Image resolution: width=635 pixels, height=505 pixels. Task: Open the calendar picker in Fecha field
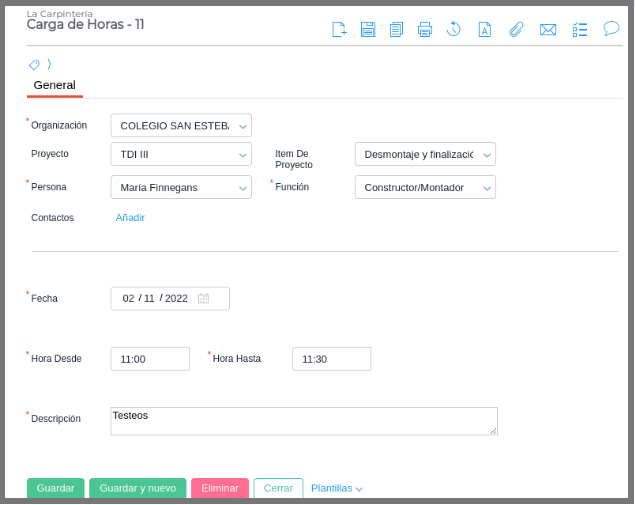click(x=204, y=298)
